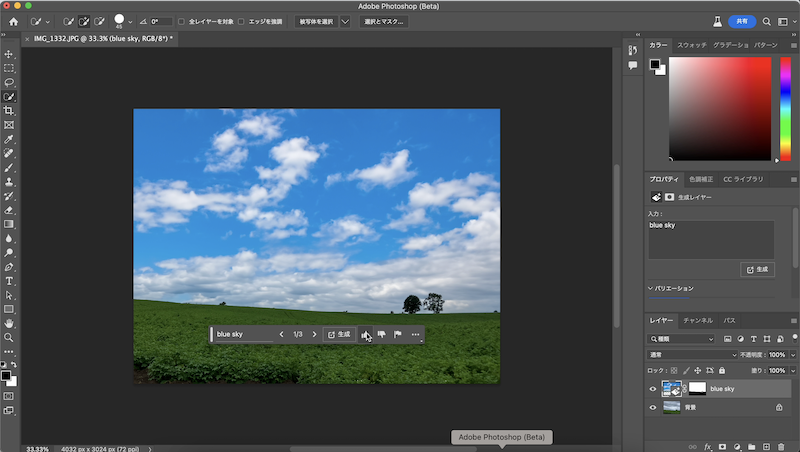Hide the 背景 layer
The width and height of the screenshot is (800, 452).
[653, 408]
